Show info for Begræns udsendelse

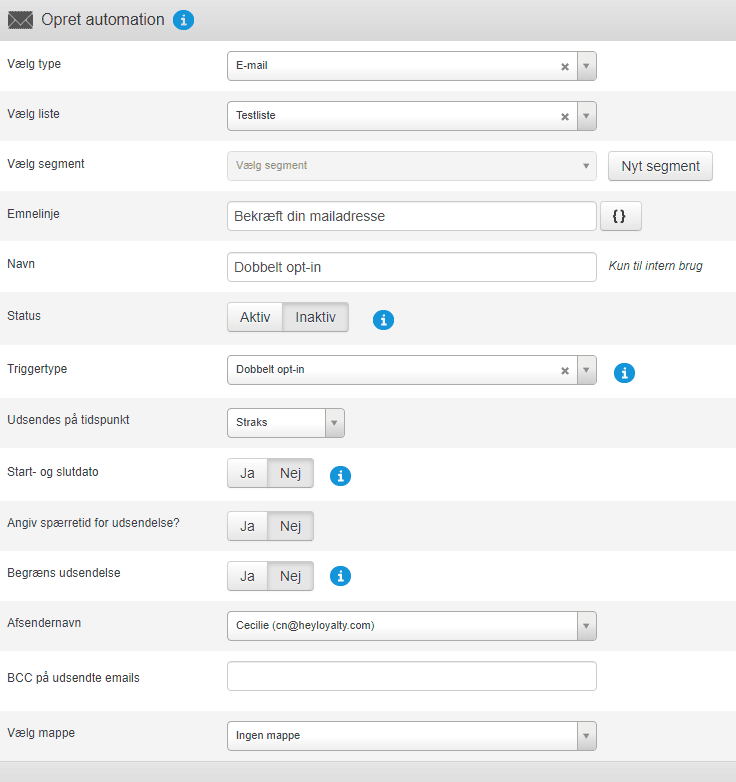(340, 577)
